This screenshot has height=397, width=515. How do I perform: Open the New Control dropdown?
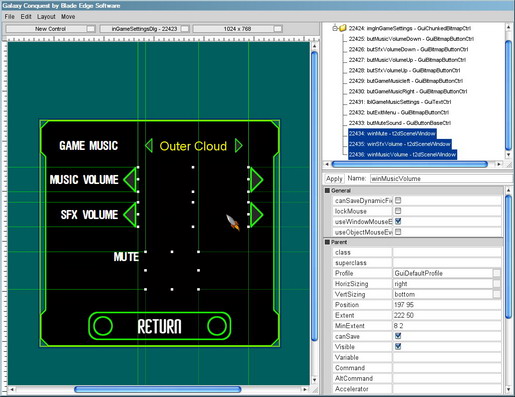pos(51,29)
